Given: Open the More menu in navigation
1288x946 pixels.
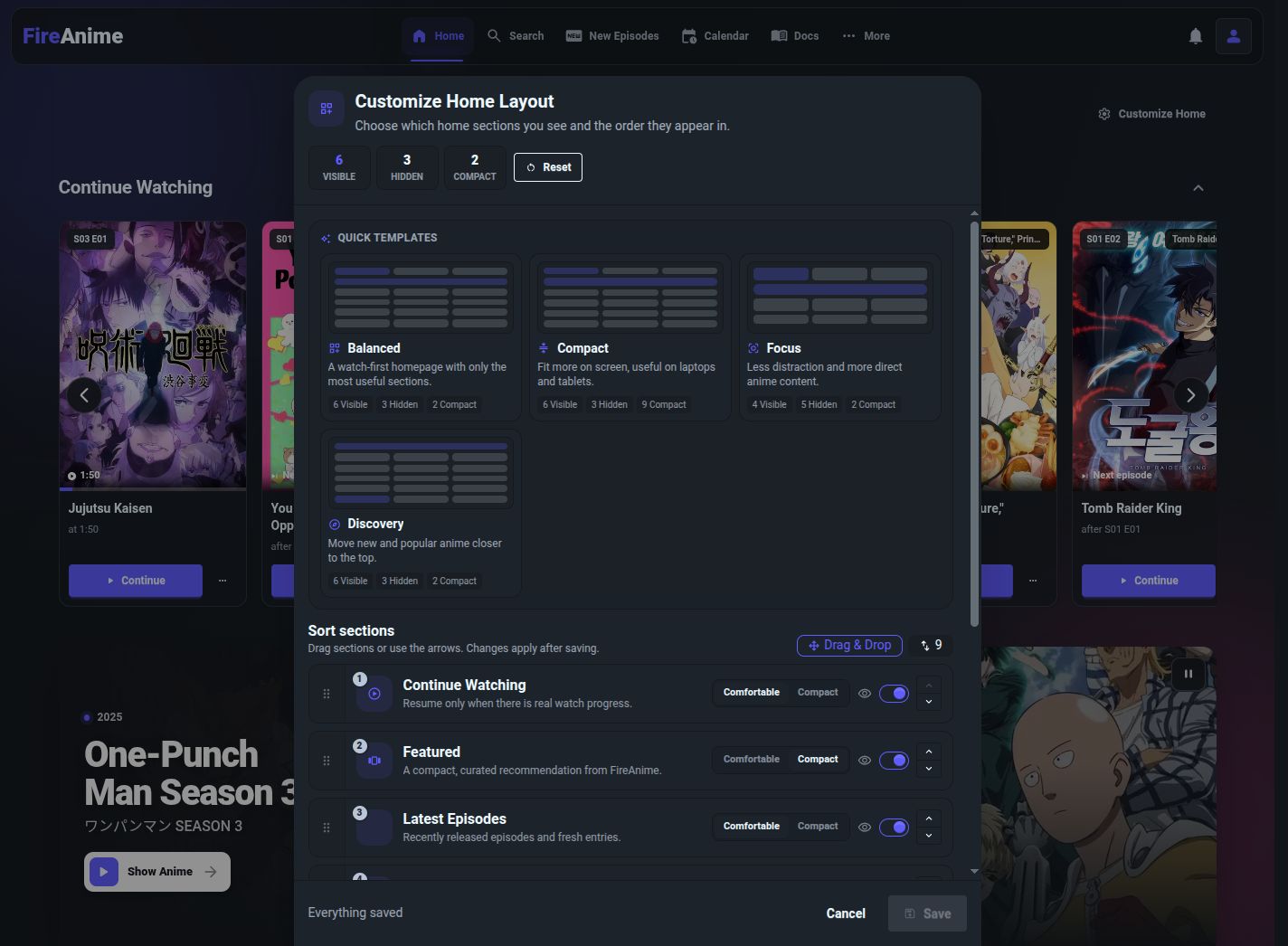Looking at the screenshot, I should pos(867,36).
